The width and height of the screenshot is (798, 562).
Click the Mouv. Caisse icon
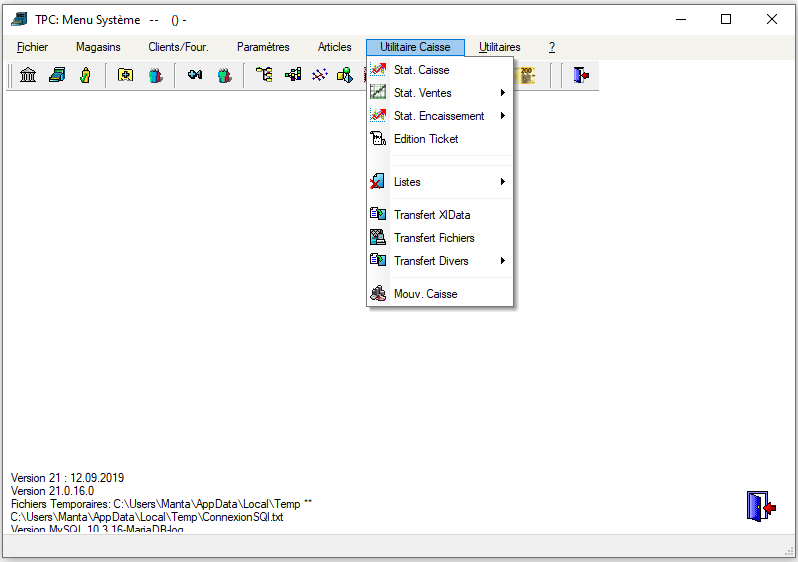(378, 293)
